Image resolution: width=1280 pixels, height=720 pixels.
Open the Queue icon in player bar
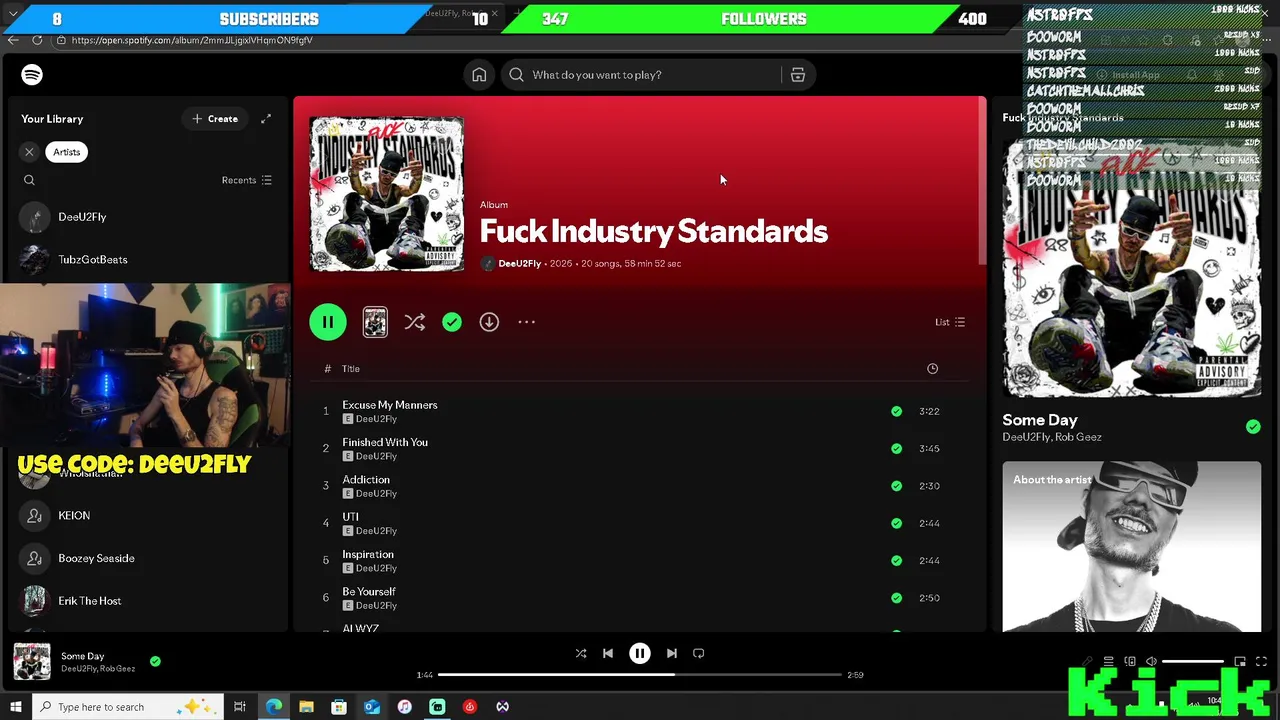pos(1108,662)
